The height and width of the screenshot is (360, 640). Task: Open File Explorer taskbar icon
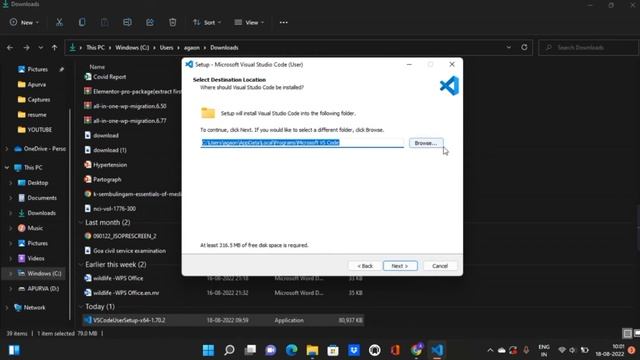click(x=312, y=350)
